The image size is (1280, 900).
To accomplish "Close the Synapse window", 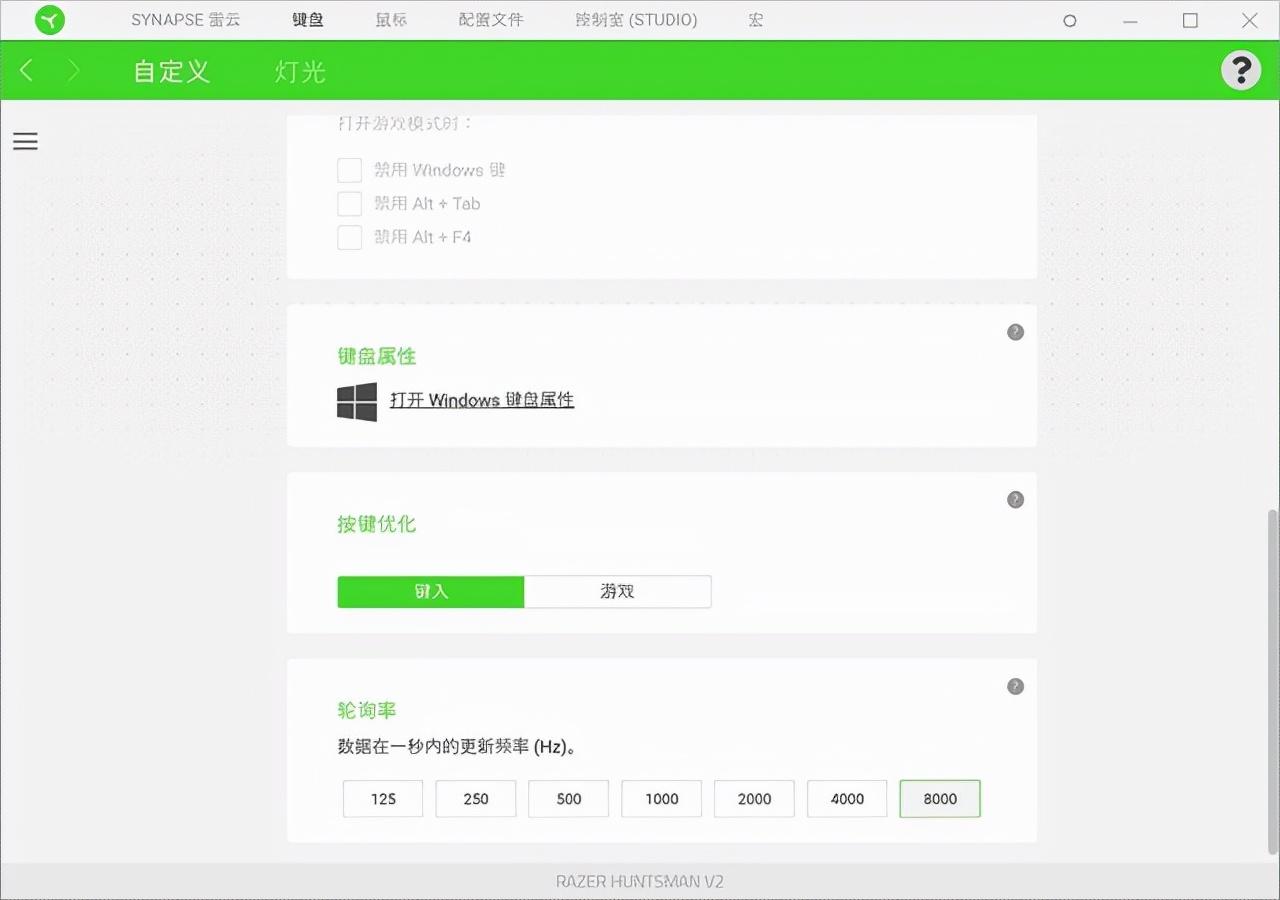I will point(1250,20).
